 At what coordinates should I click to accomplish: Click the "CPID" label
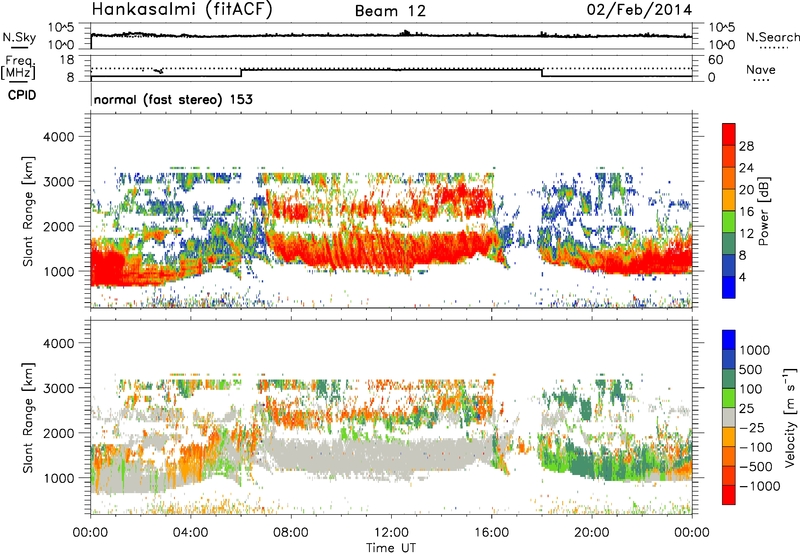coord(22,95)
